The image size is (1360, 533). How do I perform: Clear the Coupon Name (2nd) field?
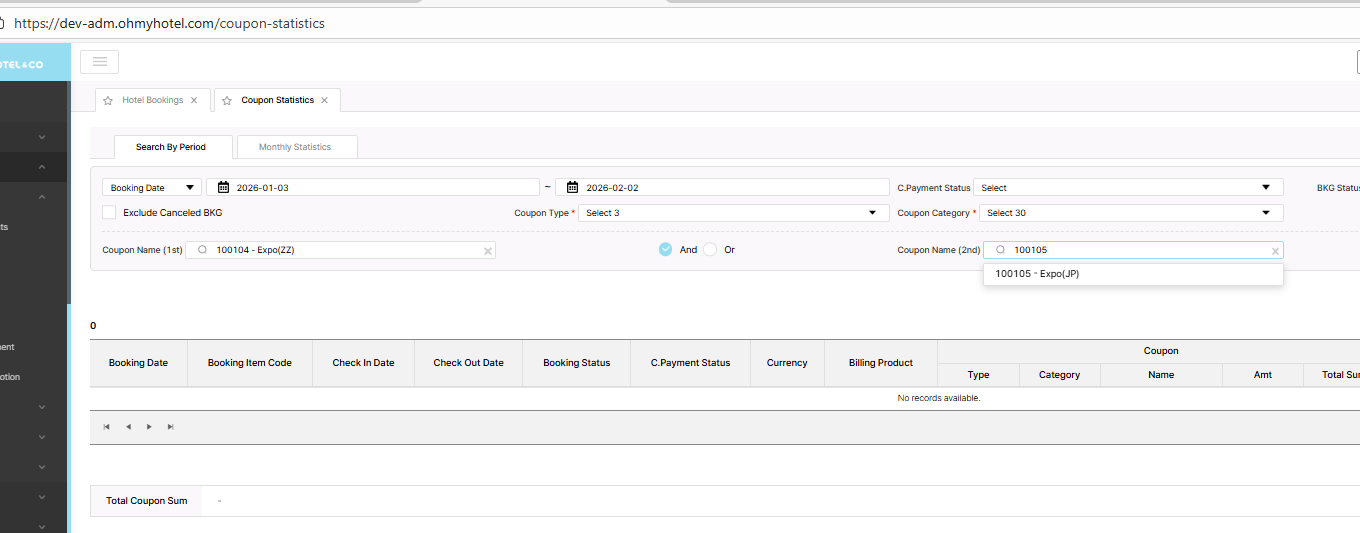click(1275, 251)
